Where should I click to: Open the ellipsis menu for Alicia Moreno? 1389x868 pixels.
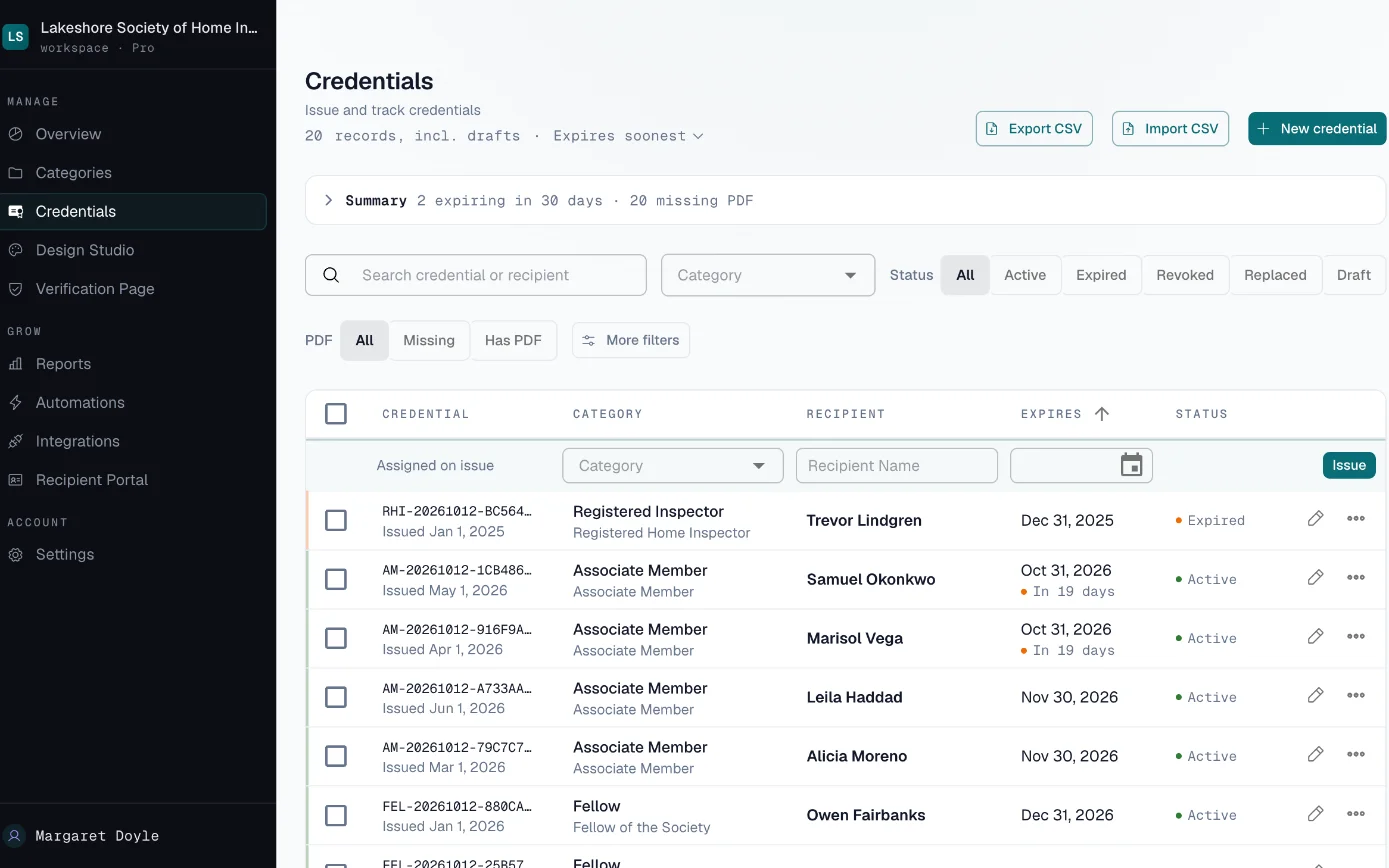click(x=1356, y=754)
